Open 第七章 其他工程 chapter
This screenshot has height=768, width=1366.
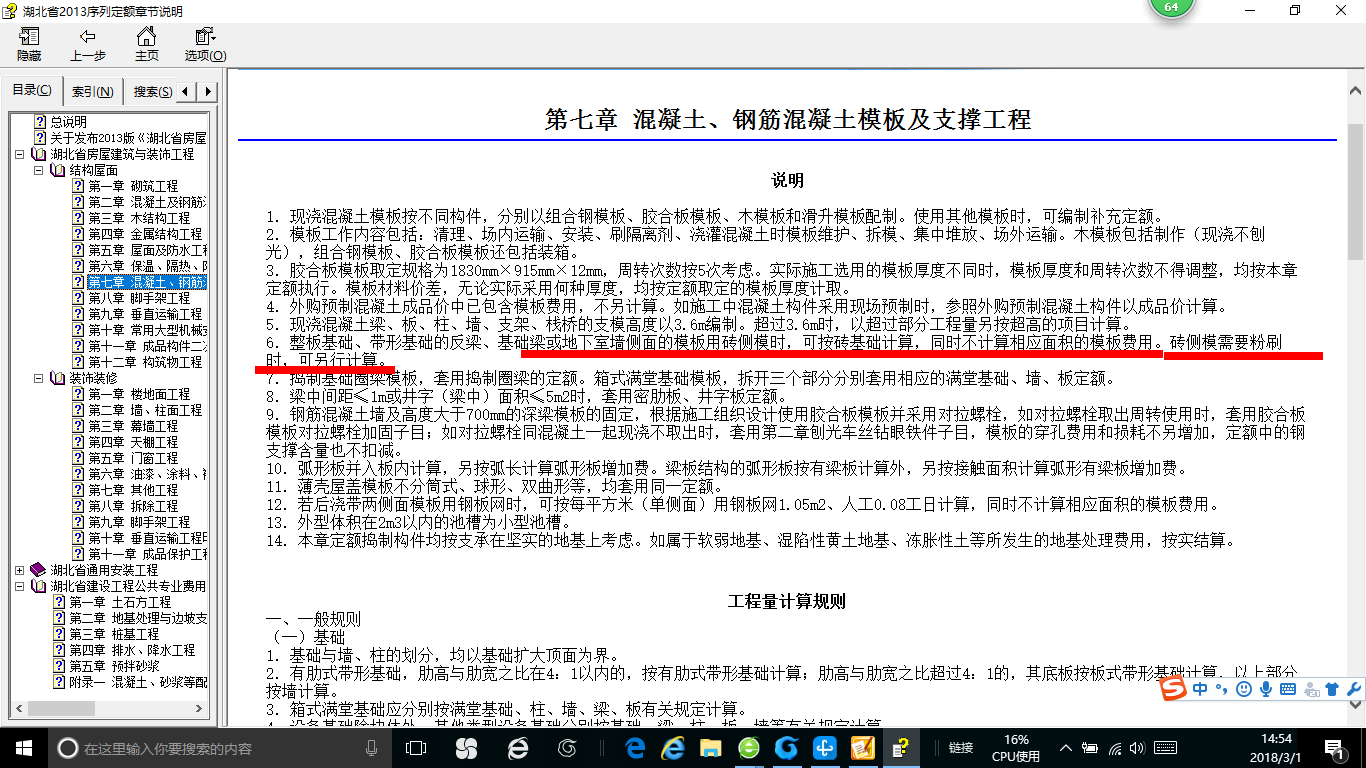pyautogui.click(x=133, y=490)
